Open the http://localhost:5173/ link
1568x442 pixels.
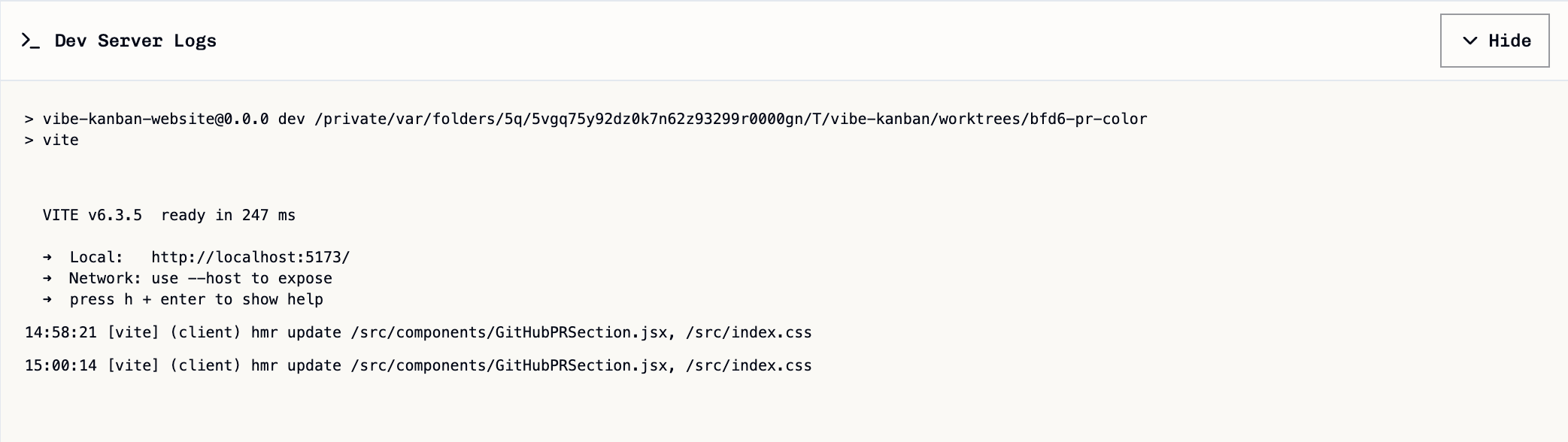coord(250,257)
